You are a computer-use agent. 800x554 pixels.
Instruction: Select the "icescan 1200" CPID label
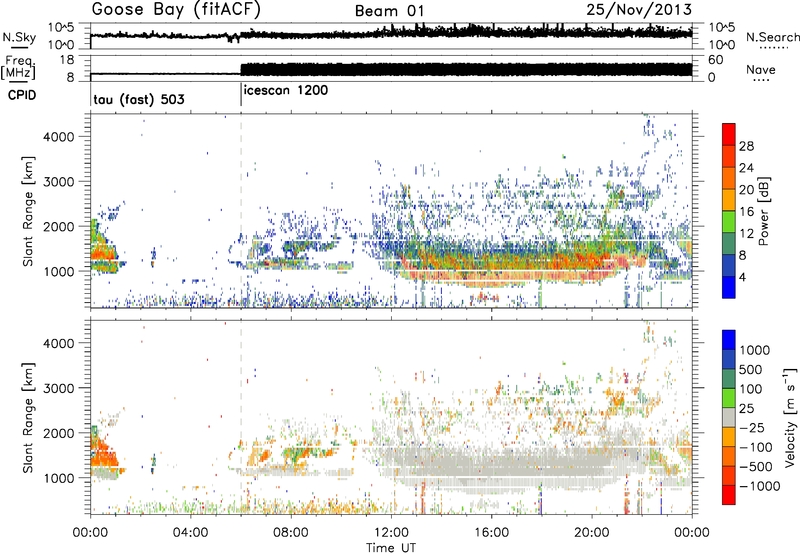click(286, 91)
